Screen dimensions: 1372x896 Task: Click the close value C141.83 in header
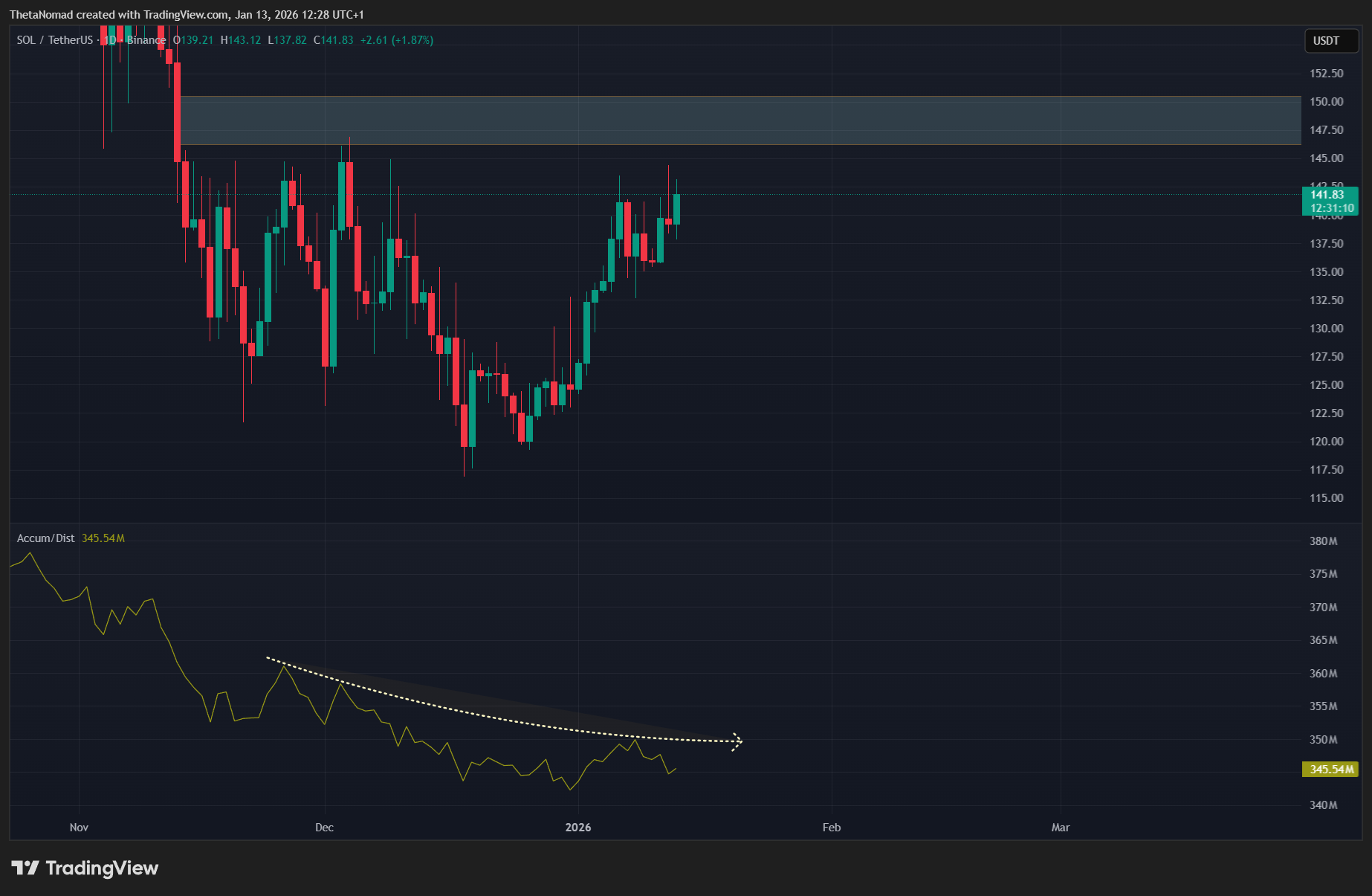pyautogui.click(x=334, y=40)
